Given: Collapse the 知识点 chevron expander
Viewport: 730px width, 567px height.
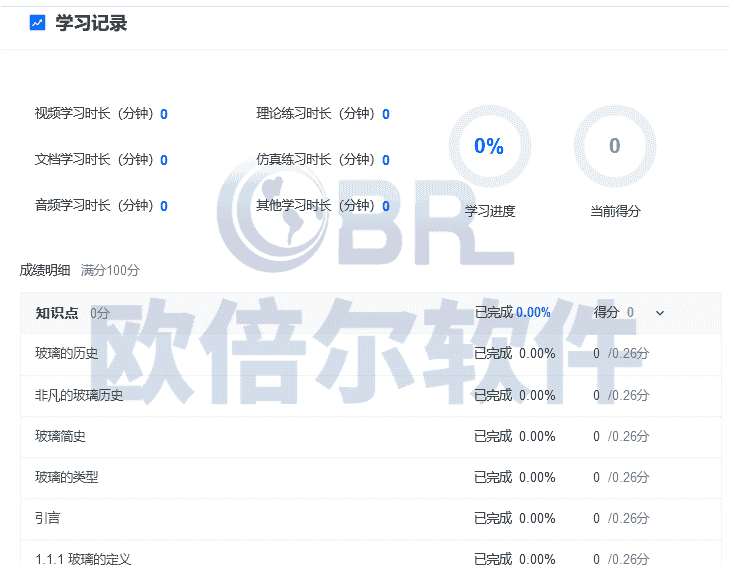Looking at the screenshot, I should coord(659,313).
